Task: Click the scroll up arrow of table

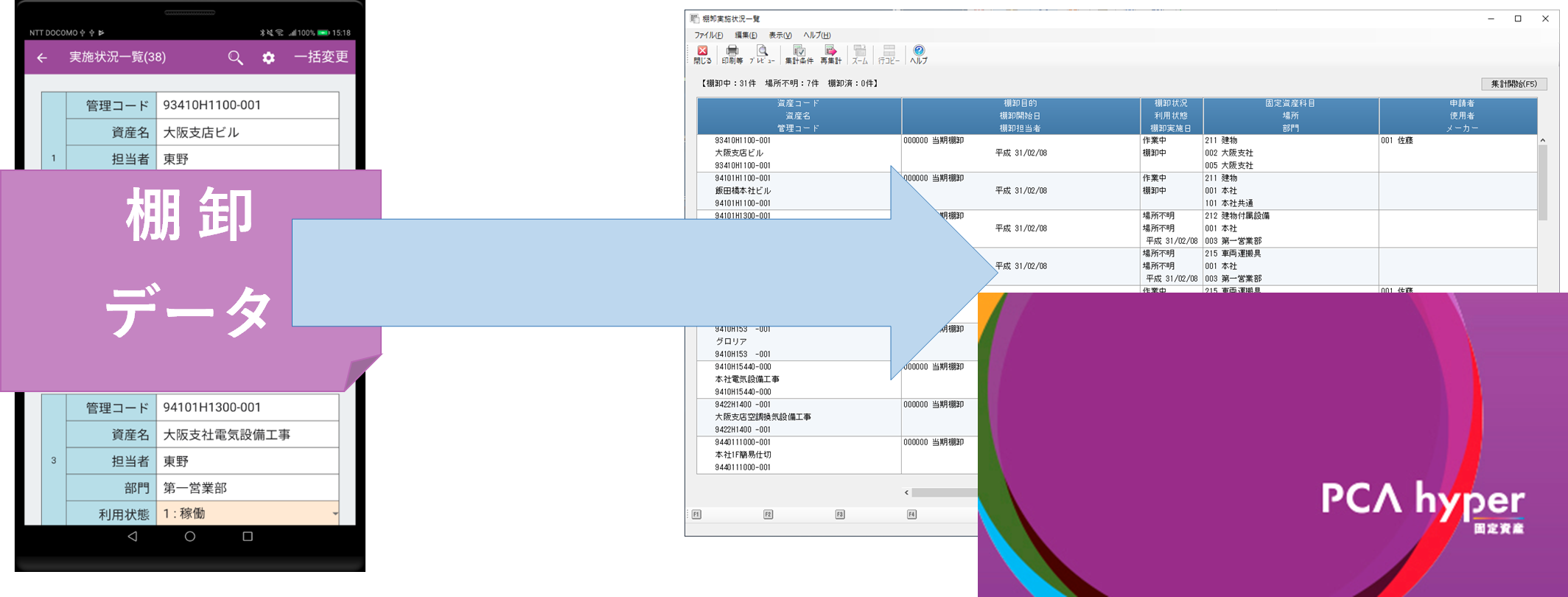Action: [1542, 140]
